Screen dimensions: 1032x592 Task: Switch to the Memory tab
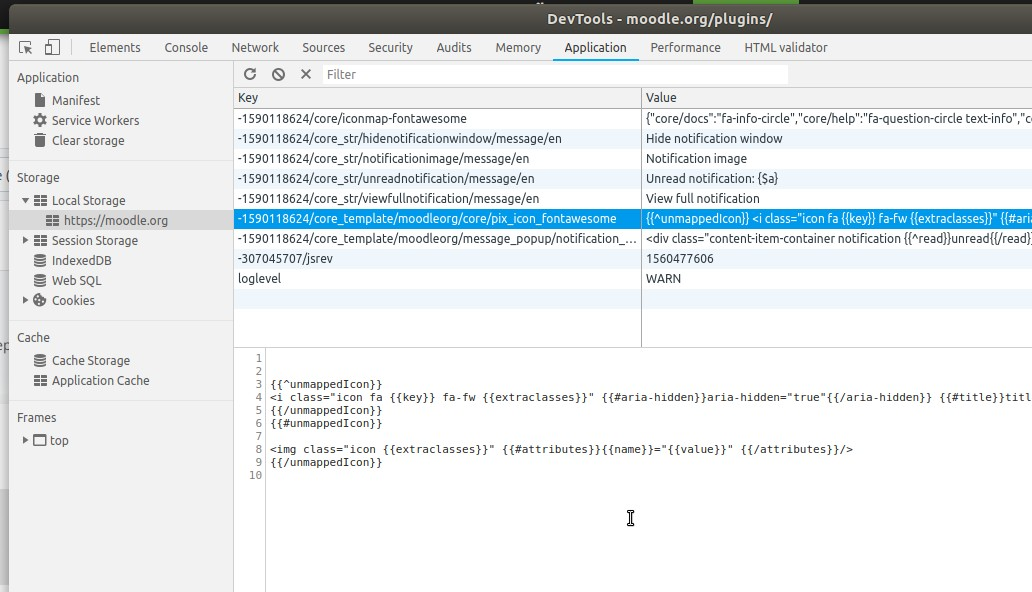click(x=518, y=47)
